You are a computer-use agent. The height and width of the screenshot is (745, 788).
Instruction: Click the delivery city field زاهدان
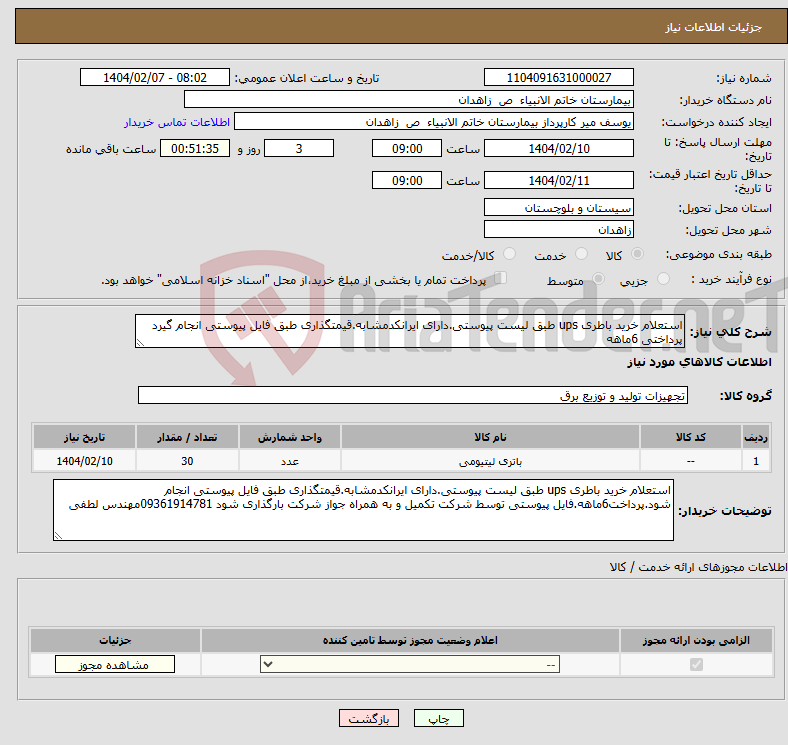point(559,229)
